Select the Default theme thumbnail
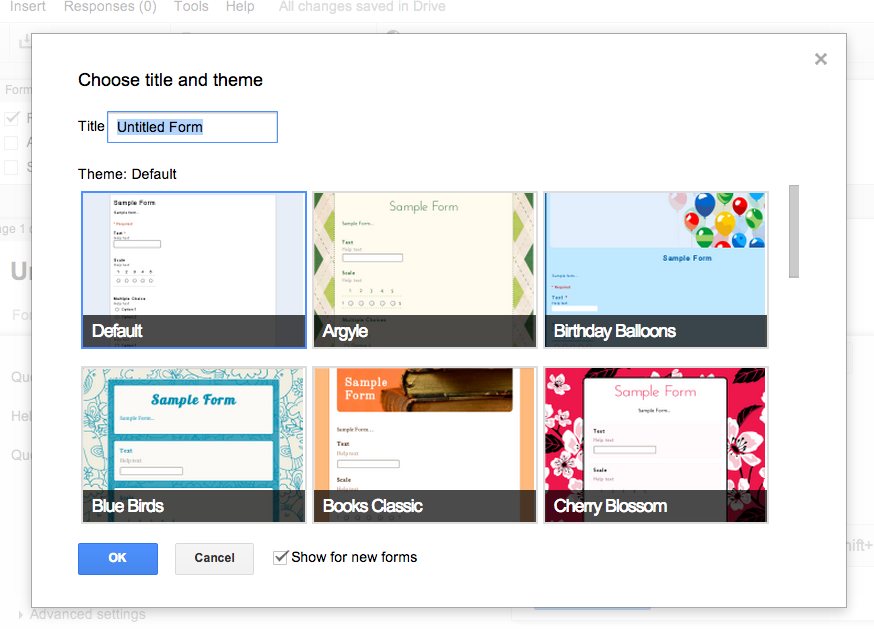Viewport: 874px width, 629px height. 194,270
